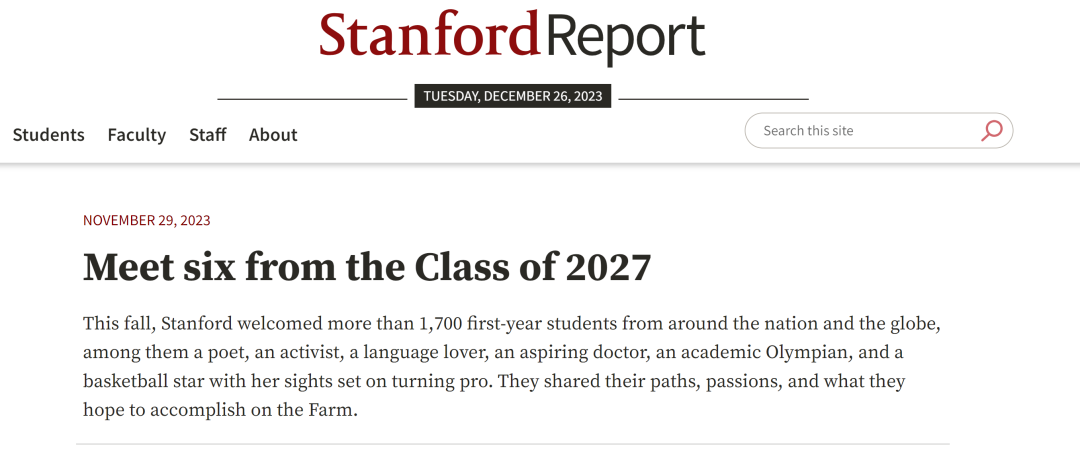This screenshot has height=450, width=1080.
Task: Click the Stanford Report logo
Action: [512, 36]
